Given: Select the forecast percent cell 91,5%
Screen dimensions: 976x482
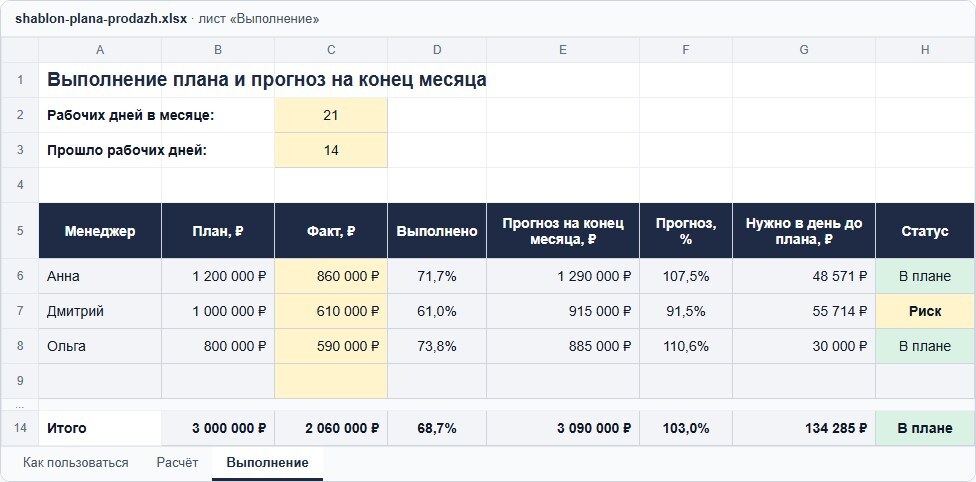Looking at the screenshot, I should click(x=686, y=311).
